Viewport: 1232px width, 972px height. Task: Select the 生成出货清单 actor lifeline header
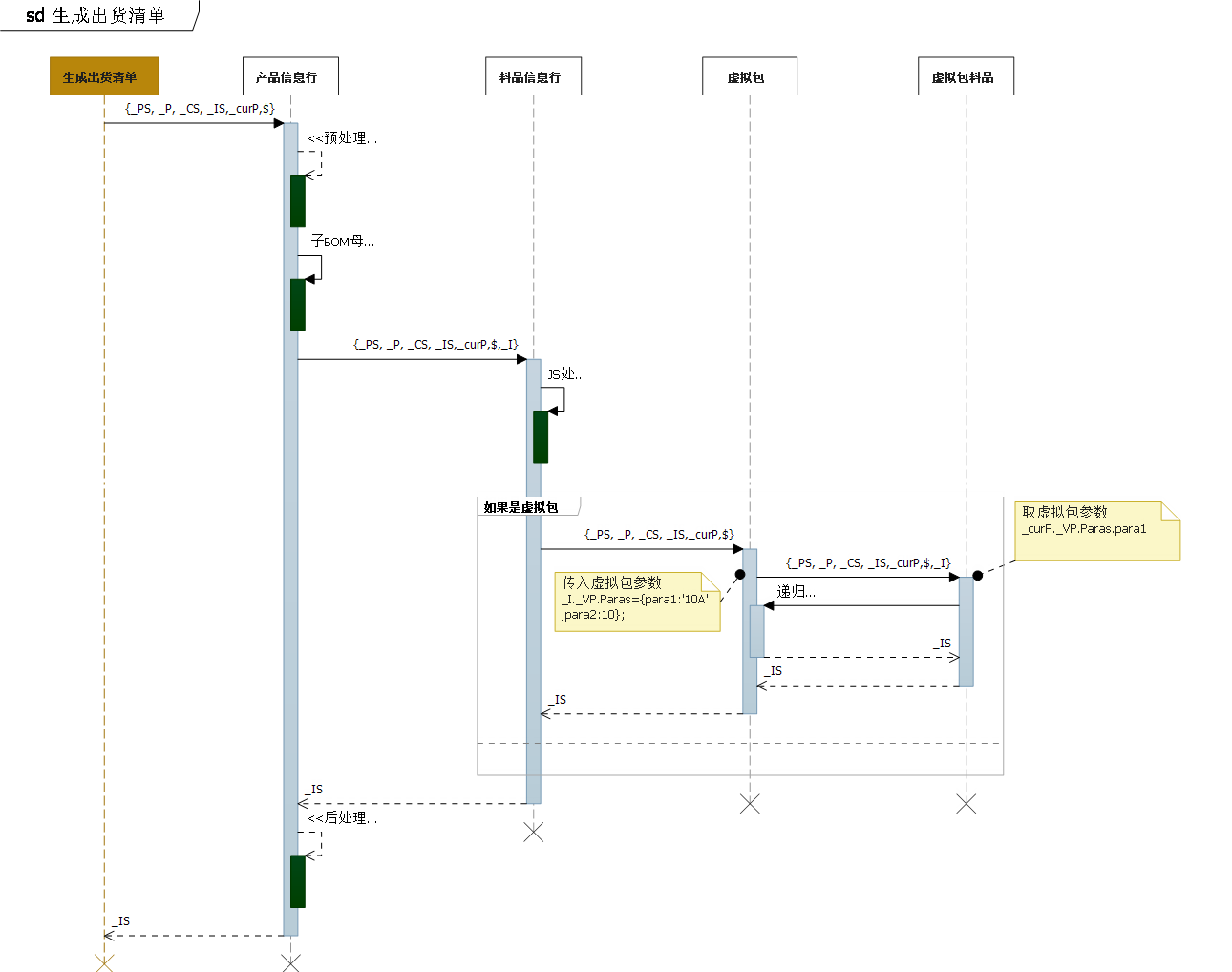click(103, 75)
